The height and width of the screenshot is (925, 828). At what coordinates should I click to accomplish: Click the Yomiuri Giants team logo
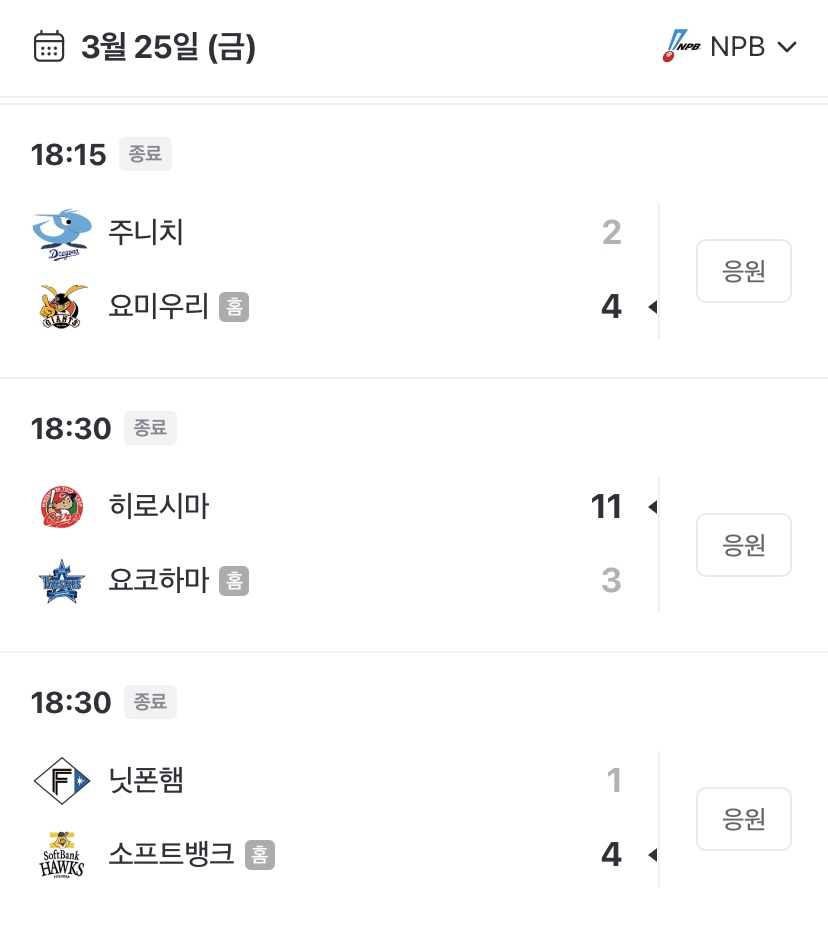pos(61,307)
